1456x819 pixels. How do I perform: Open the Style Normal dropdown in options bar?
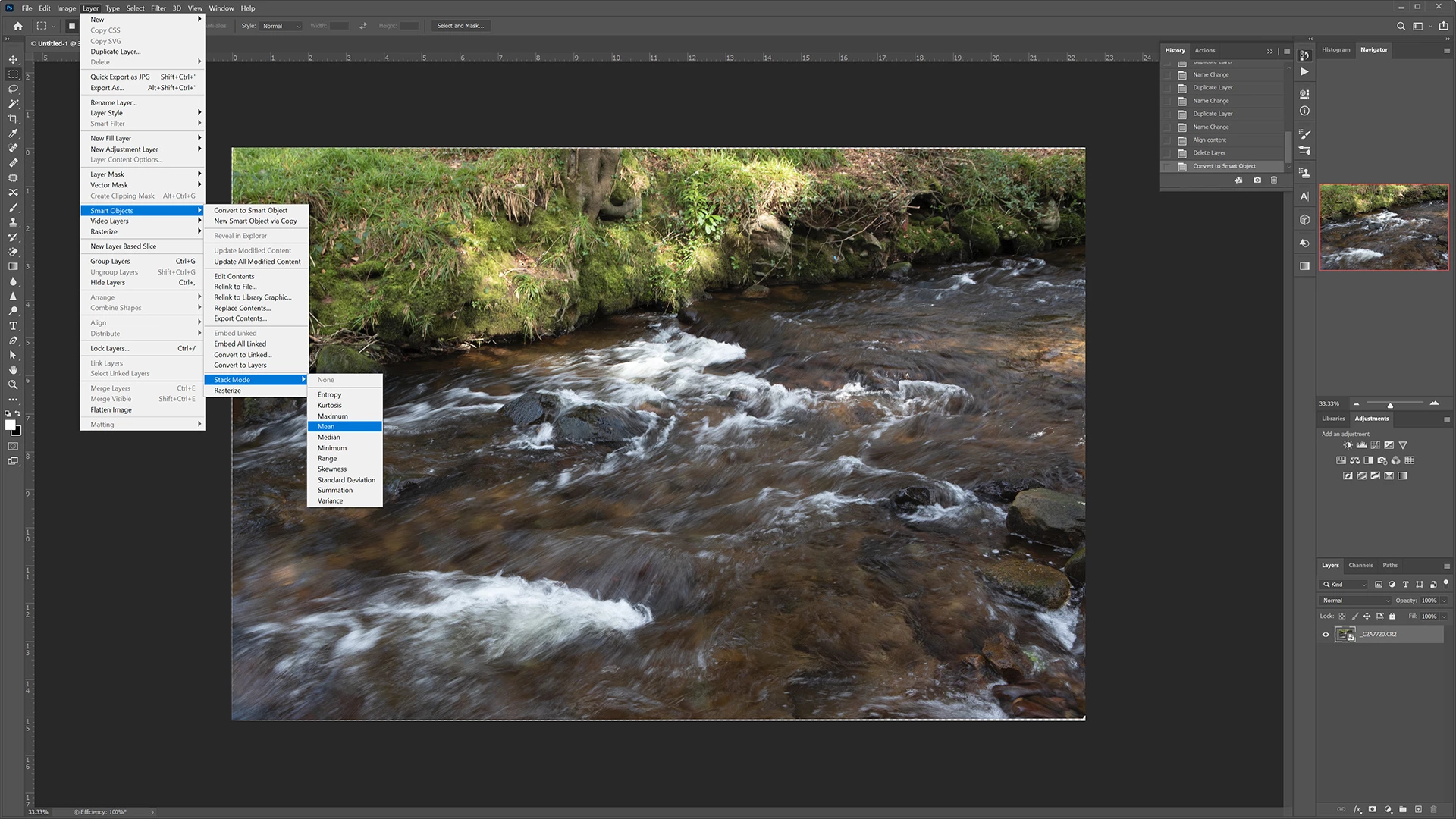(281, 26)
